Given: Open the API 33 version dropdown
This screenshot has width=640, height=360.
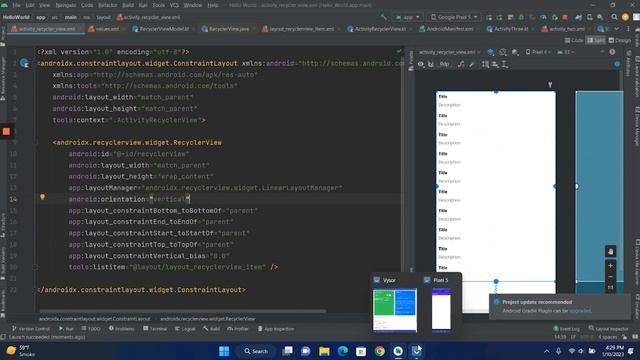Looking at the screenshot, I should point(566,52).
